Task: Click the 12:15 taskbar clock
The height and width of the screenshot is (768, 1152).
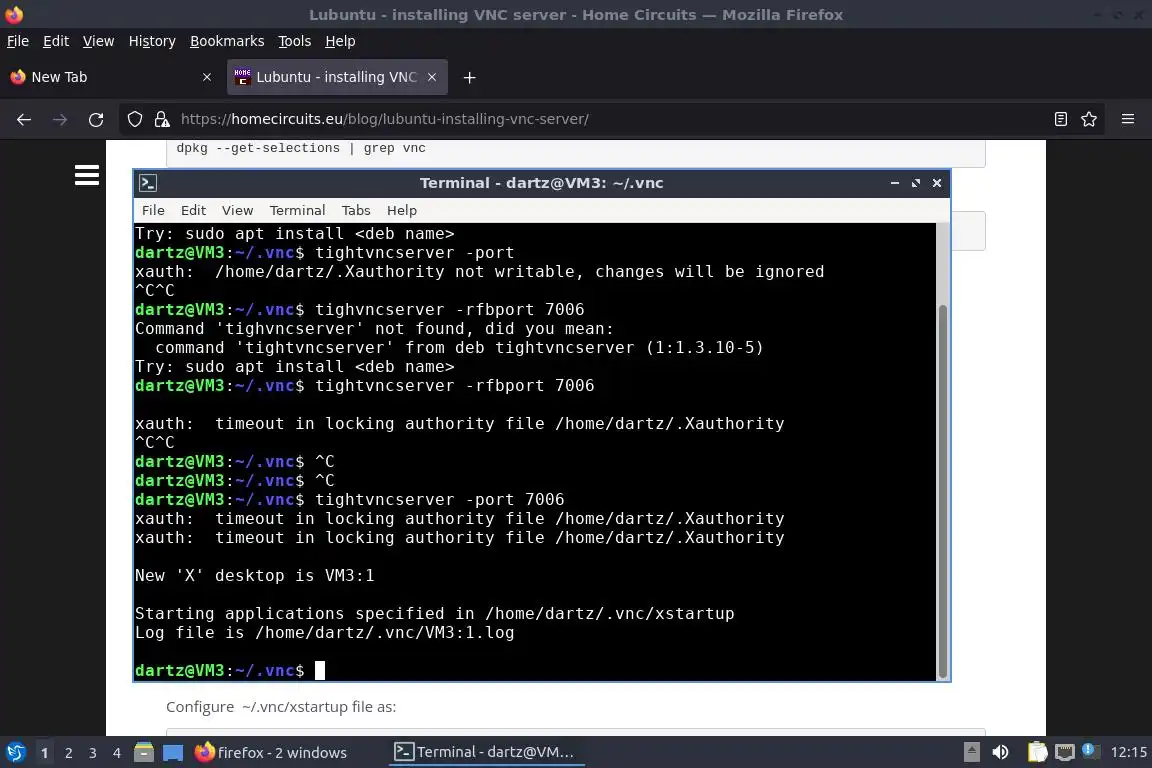Action: (1128, 753)
